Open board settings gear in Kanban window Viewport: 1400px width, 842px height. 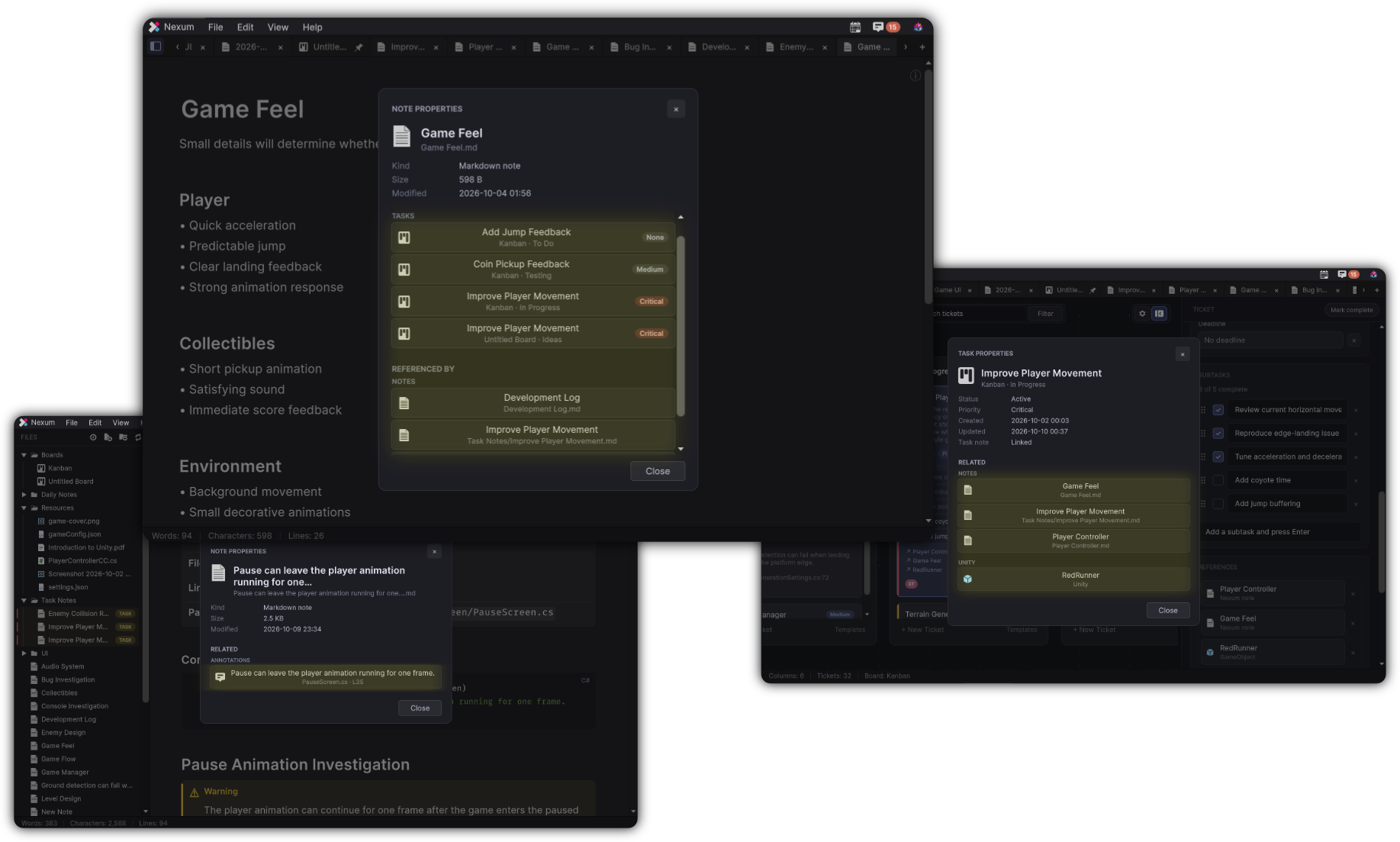[1142, 314]
